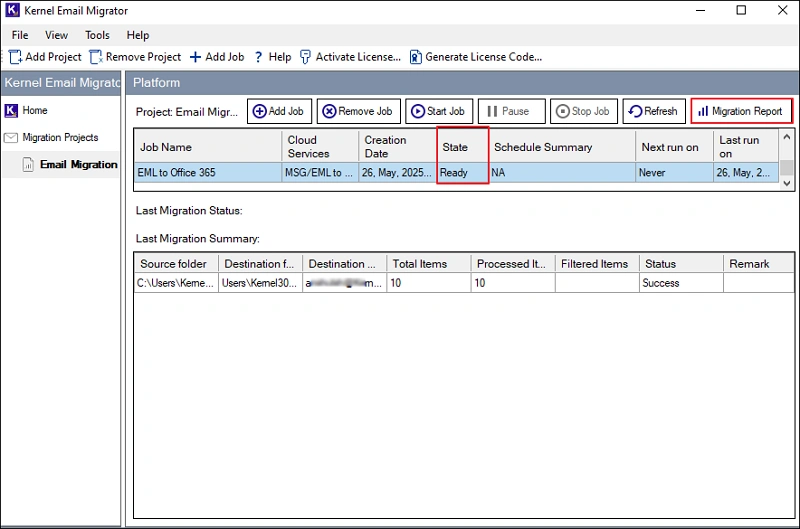Click the job list scroll down arrow
Viewport: 800px width, 529px height.
pos(786,183)
